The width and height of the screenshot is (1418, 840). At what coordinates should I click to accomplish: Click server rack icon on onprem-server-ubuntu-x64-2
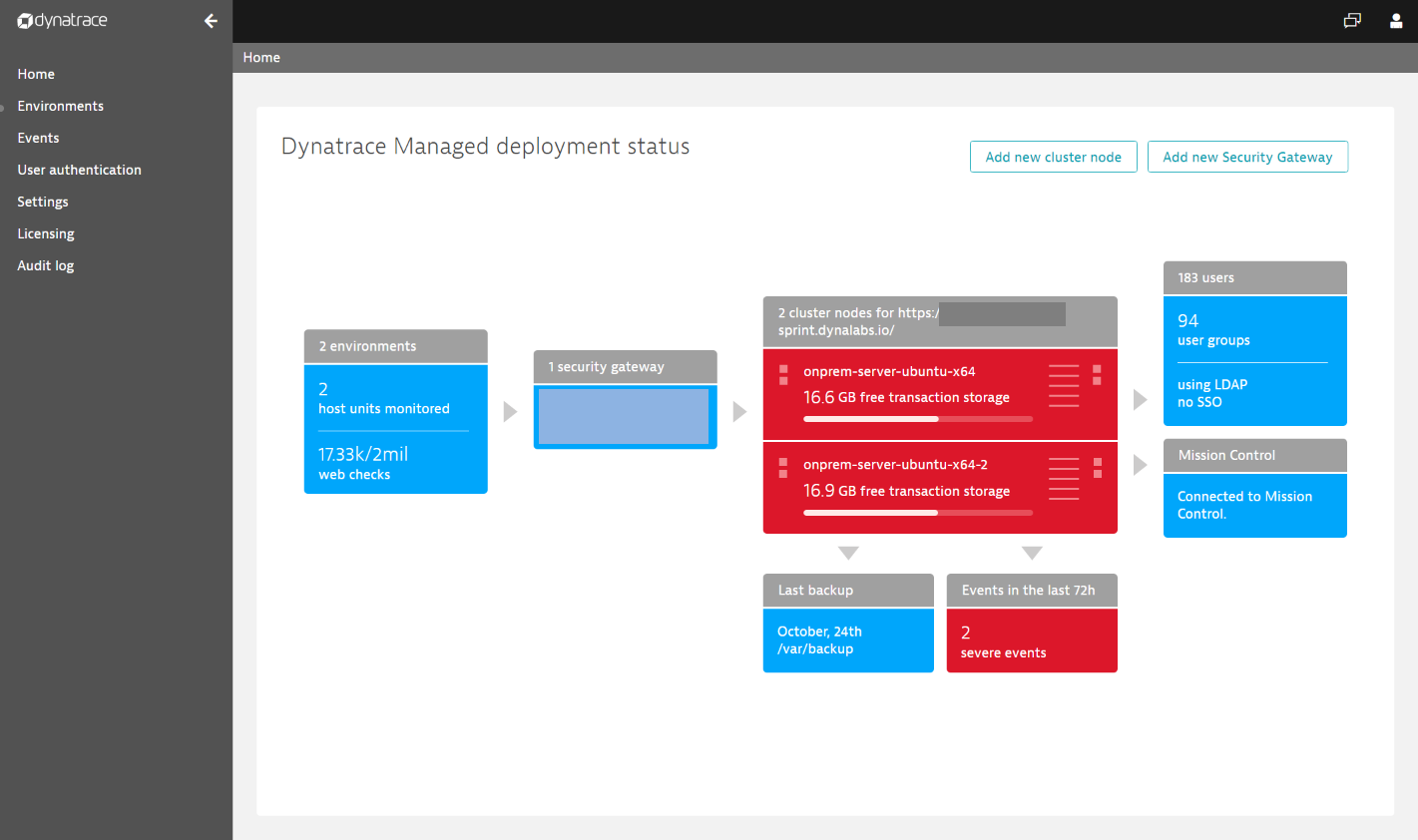(1064, 479)
